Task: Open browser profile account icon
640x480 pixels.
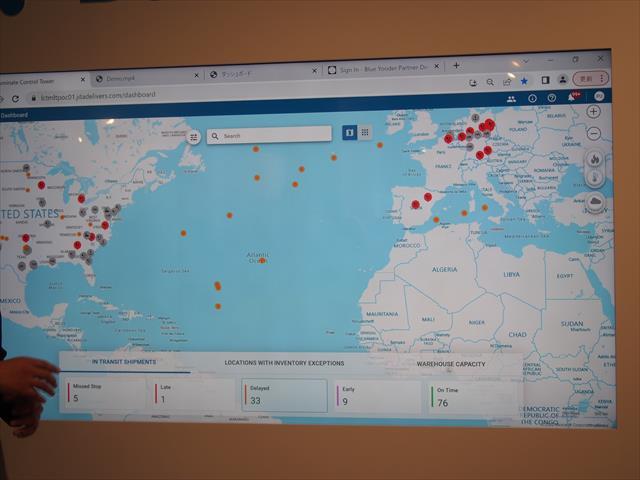Action: [x=562, y=80]
